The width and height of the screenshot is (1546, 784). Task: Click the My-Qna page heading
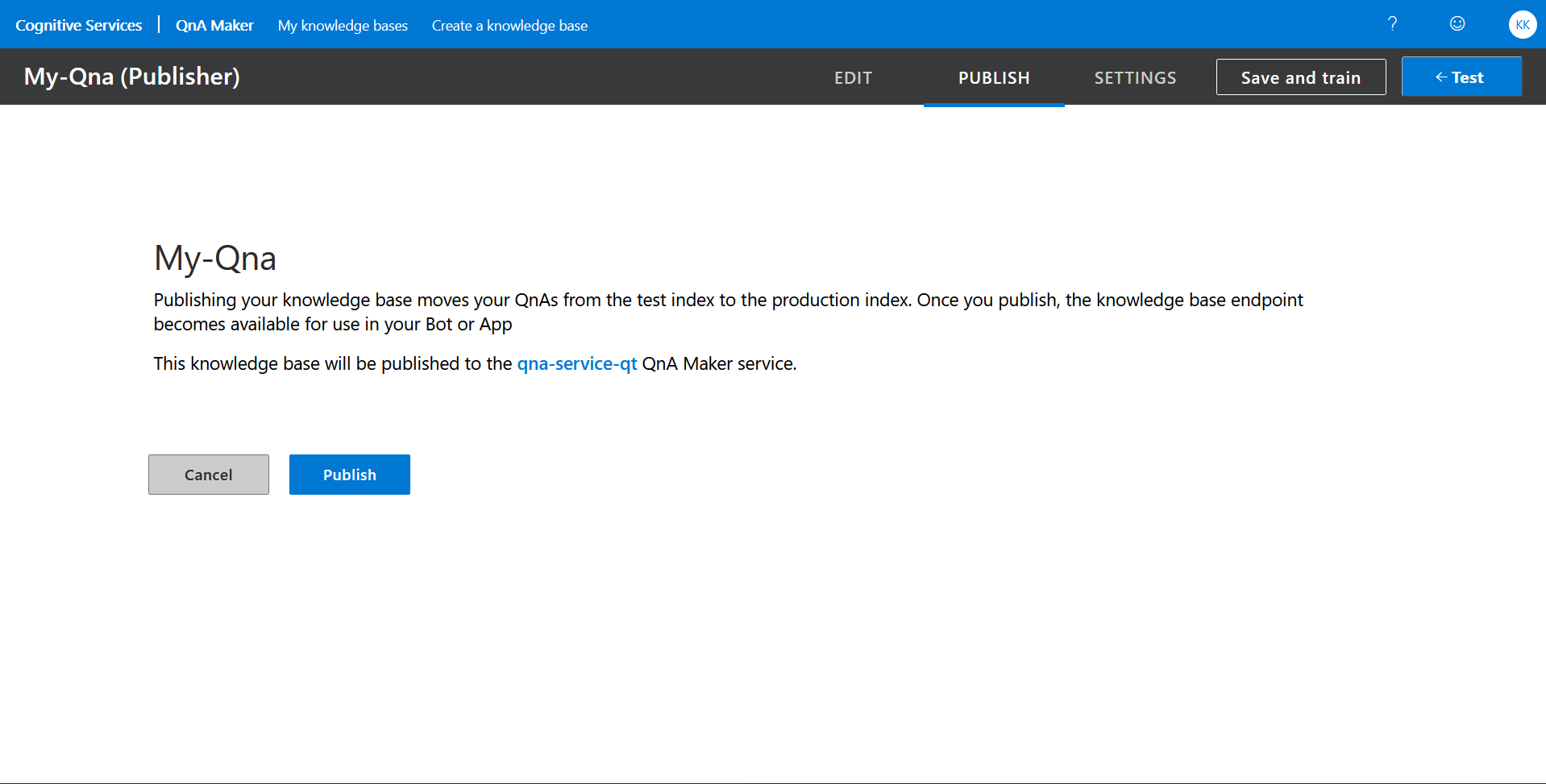click(215, 258)
